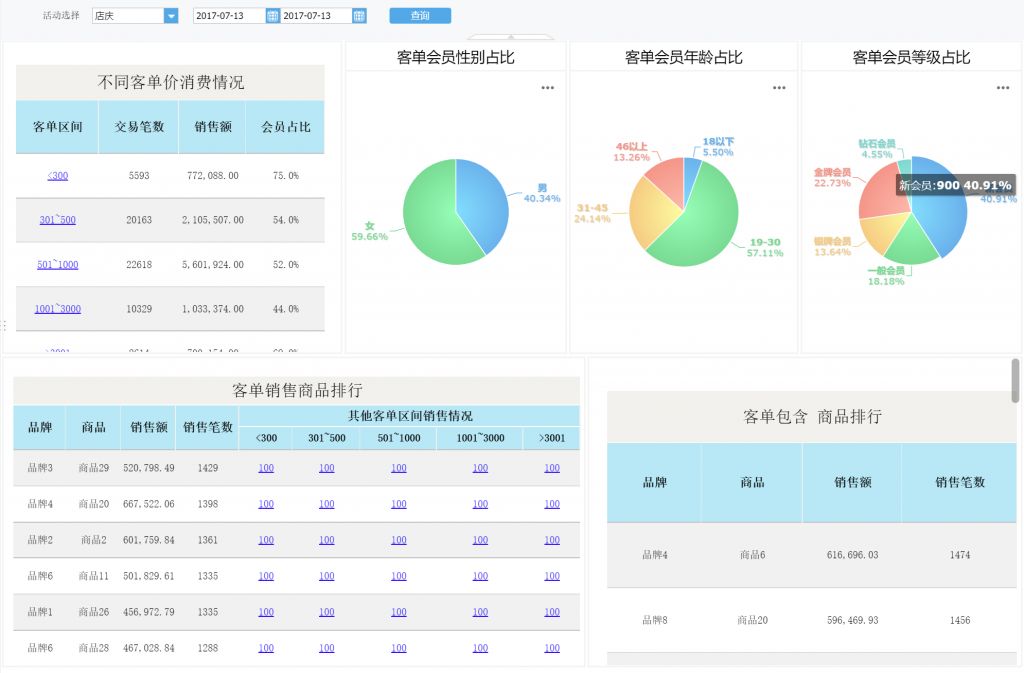1024x673 pixels.
Task: Open the 501~1000 price range link
Action: [x=57, y=264]
